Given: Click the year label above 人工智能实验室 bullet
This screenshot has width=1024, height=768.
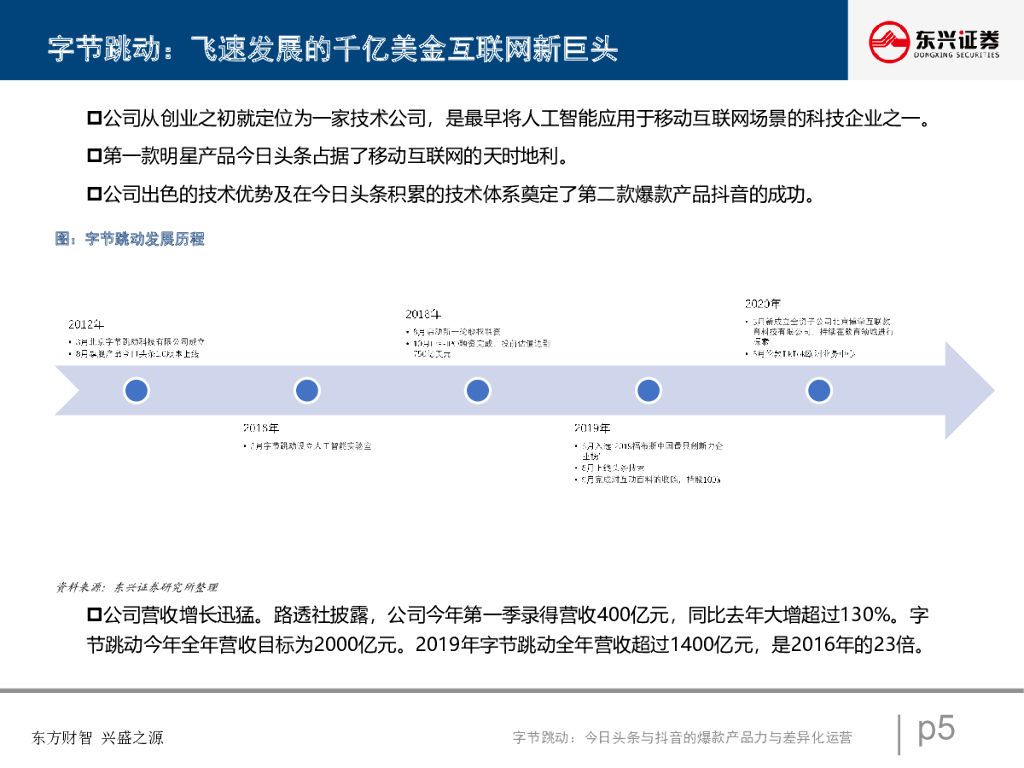Looking at the screenshot, I should (261, 428).
